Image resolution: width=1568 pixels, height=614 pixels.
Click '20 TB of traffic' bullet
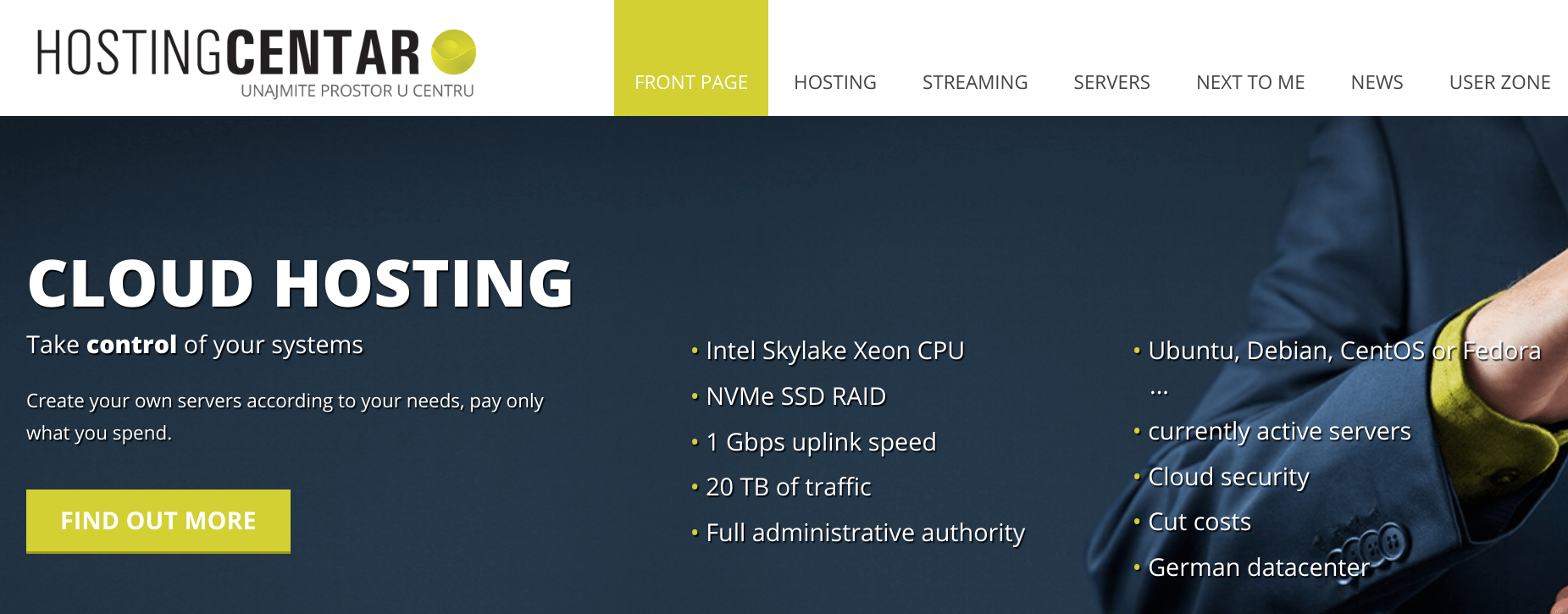pyautogui.click(x=789, y=487)
